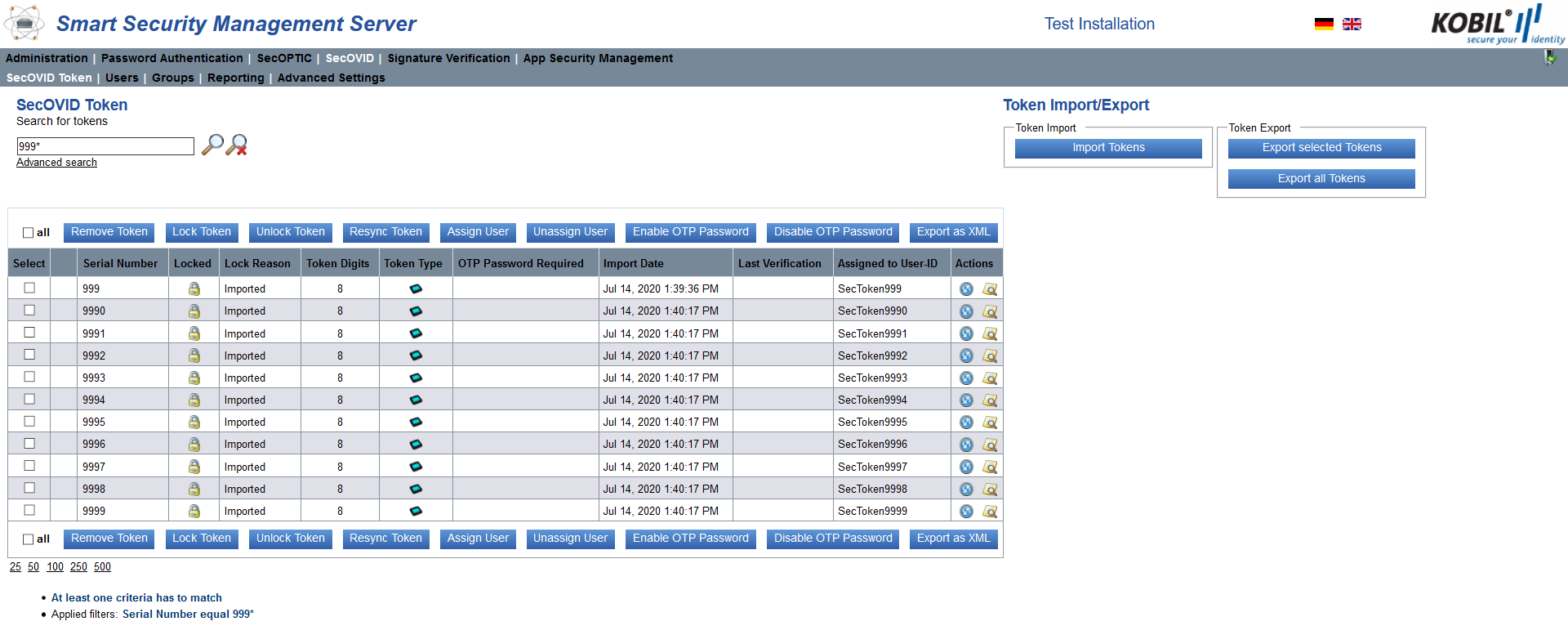The height and width of the screenshot is (626, 1568).
Task: Select the checkbox for token 9992
Action: [x=29, y=354]
